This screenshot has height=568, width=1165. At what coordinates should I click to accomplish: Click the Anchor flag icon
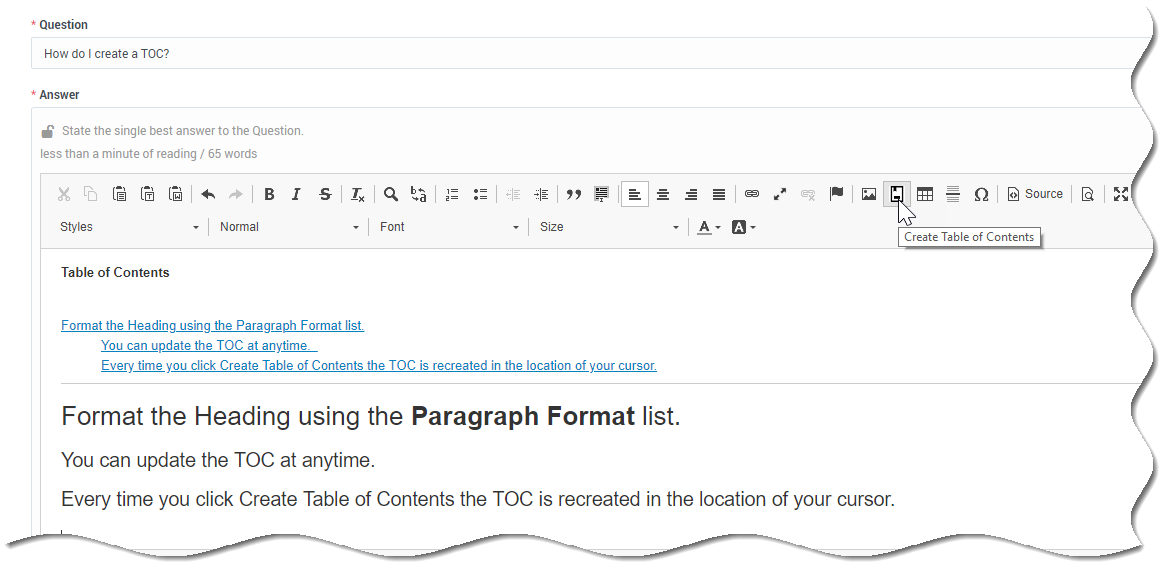837,194
